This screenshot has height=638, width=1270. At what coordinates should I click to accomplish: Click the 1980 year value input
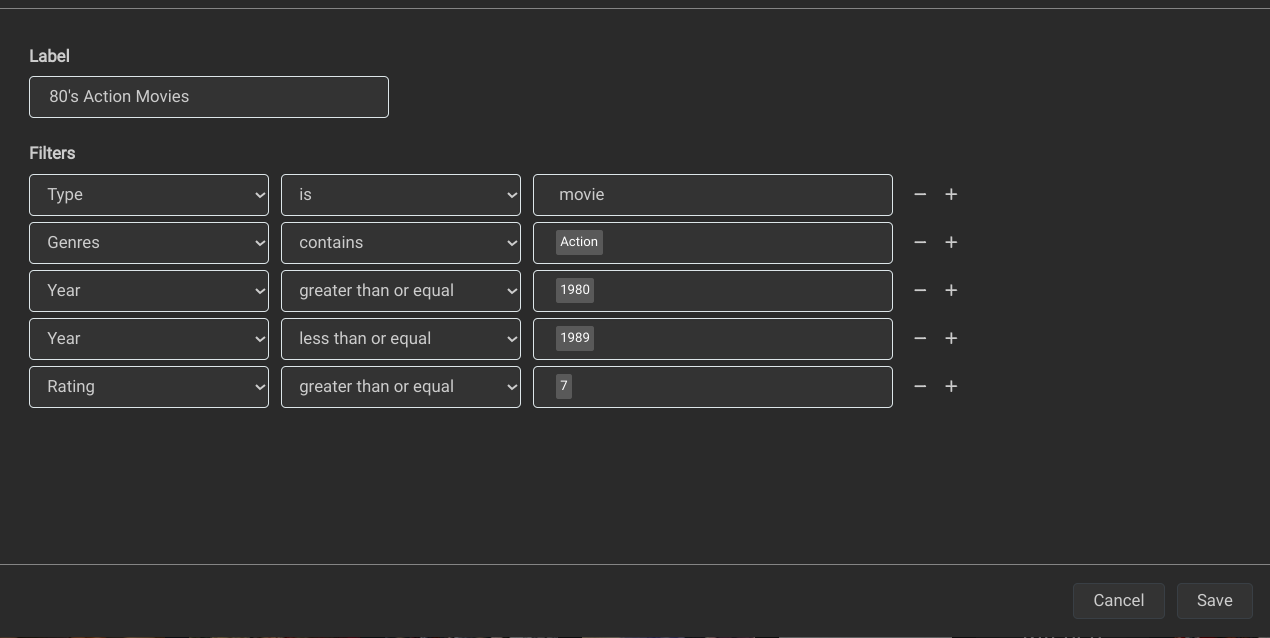coord(740,291)
